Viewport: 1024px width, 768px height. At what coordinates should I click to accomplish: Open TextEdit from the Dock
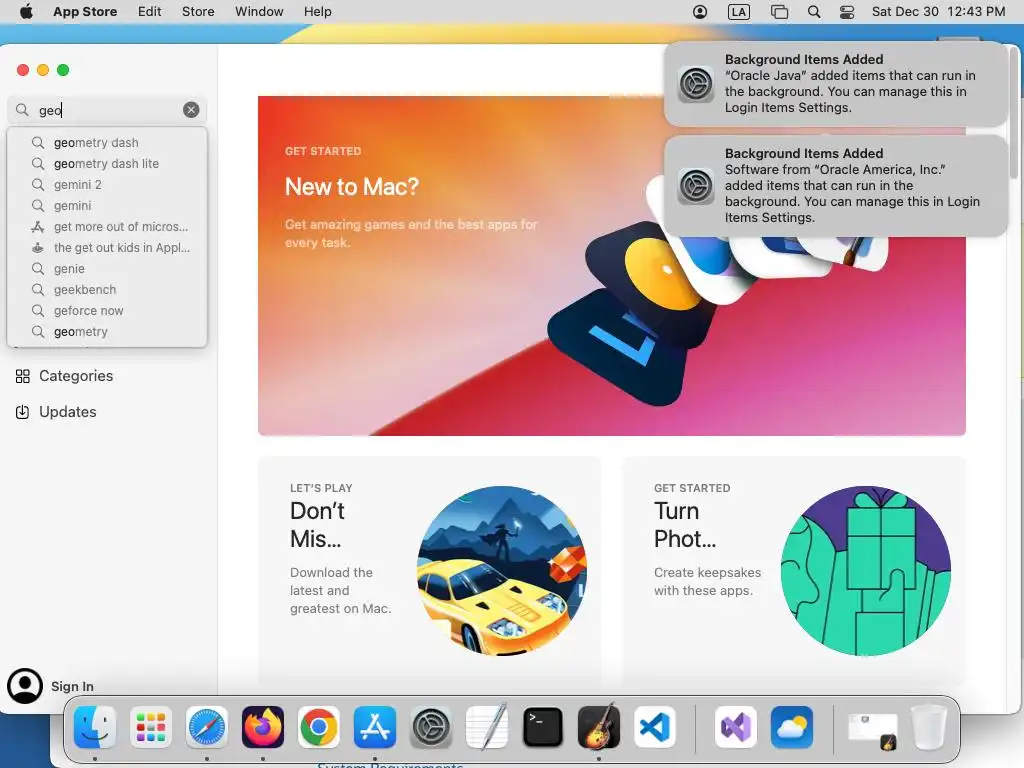pos(487,727)
